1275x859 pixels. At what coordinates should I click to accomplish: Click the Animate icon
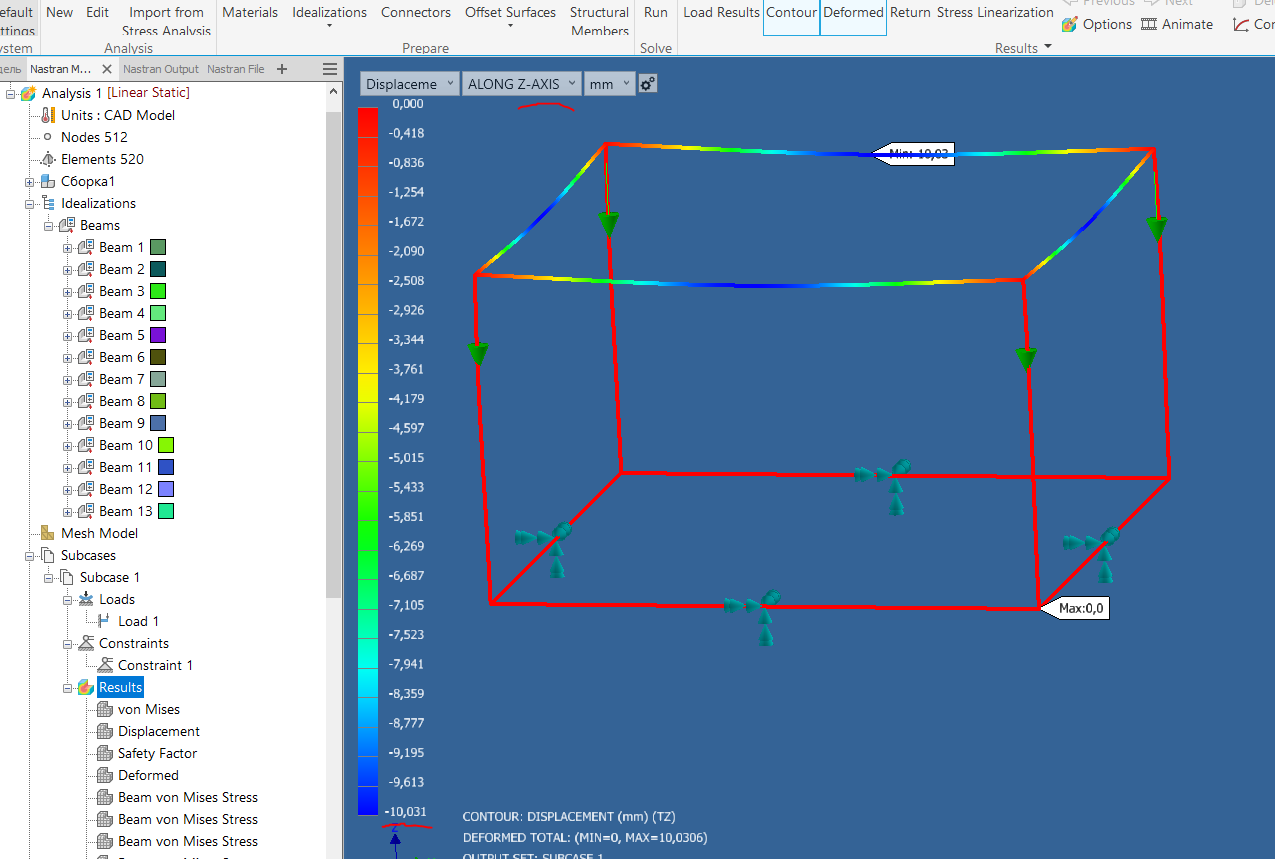pos(1177,23)
